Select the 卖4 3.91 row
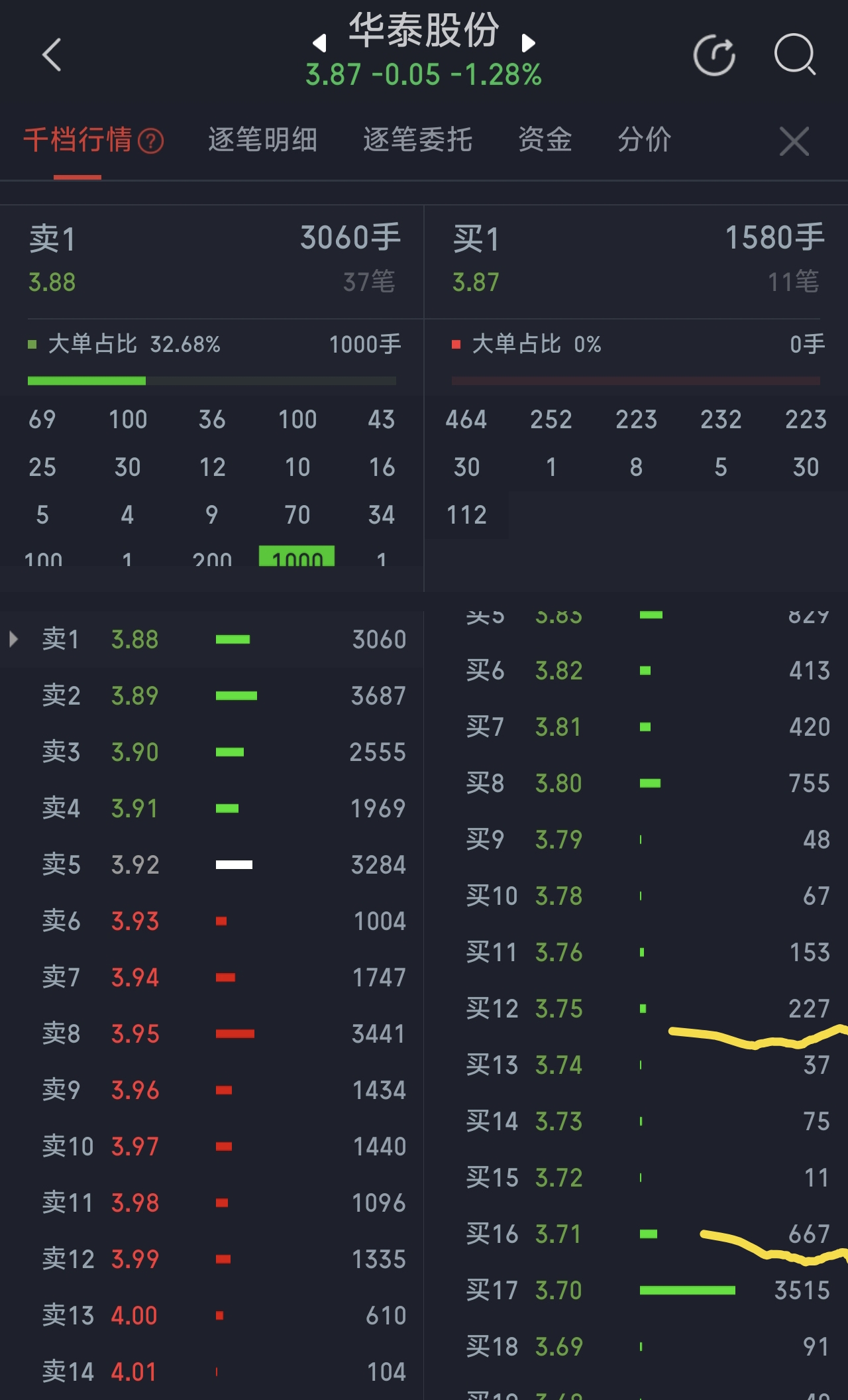Image resolution: width=848 pixels, height=1400 pixels. click(212, 808)
